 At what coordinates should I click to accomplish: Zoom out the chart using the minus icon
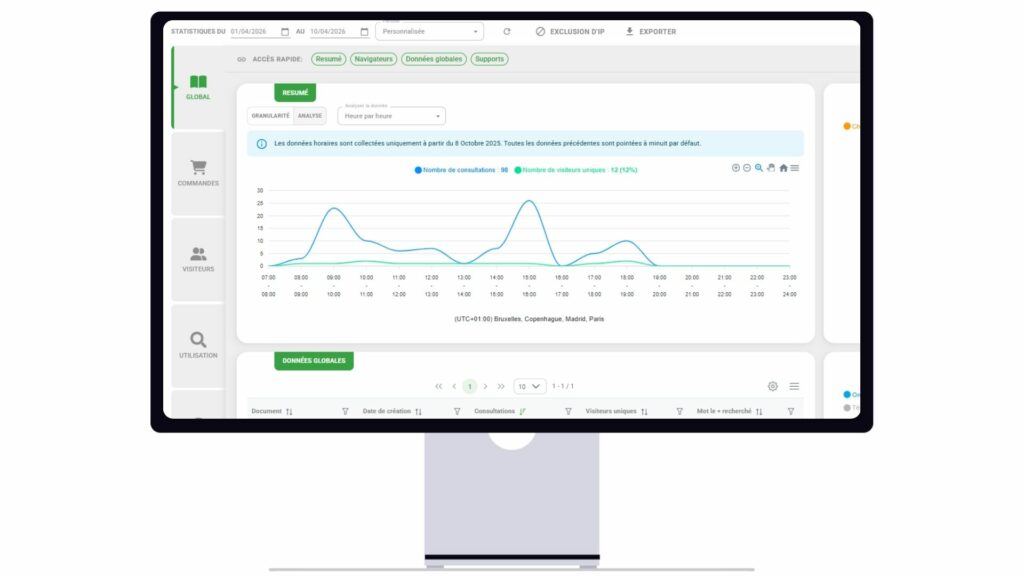747,168
